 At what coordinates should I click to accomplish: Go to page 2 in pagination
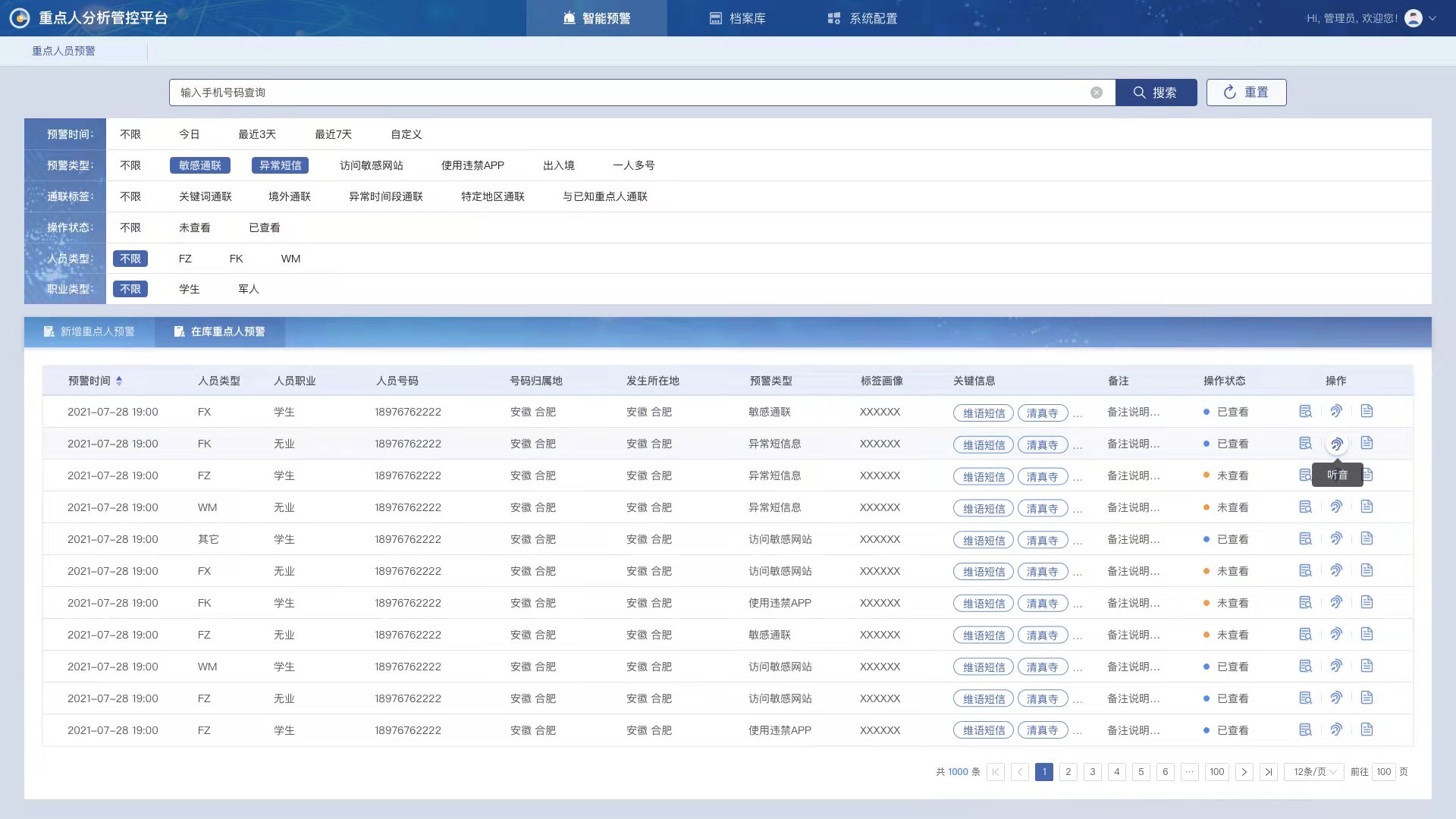click(x=1068, y=772)
